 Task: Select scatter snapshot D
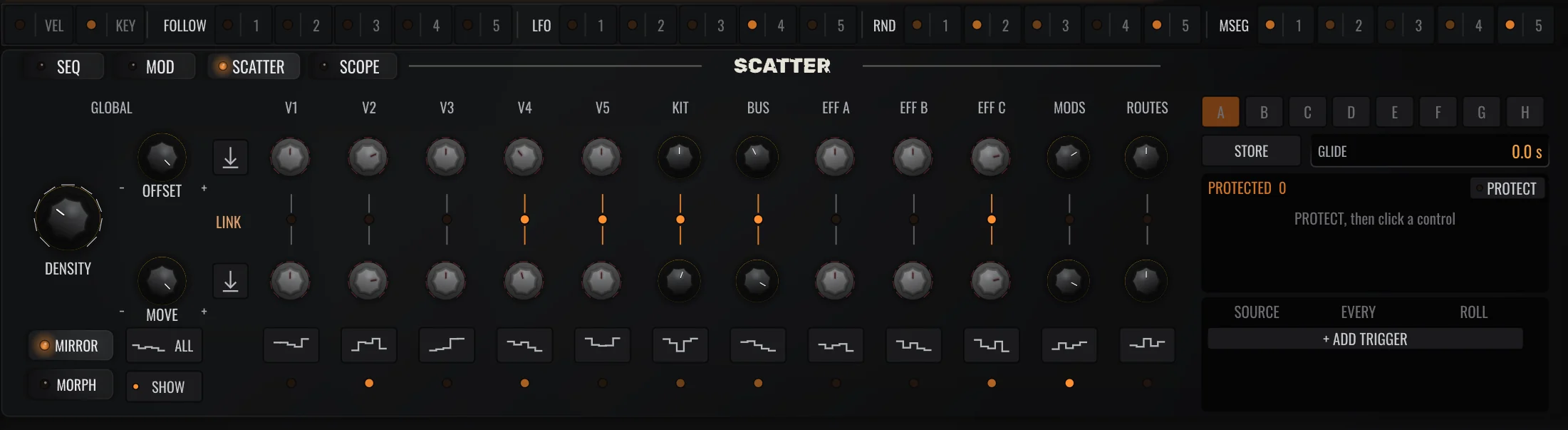tap(1351, 112)
